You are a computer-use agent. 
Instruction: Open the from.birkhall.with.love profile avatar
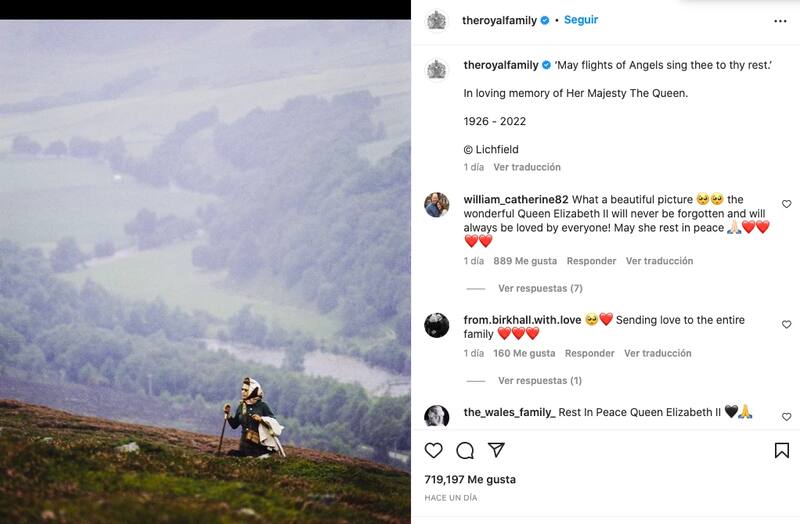point(436,325)
